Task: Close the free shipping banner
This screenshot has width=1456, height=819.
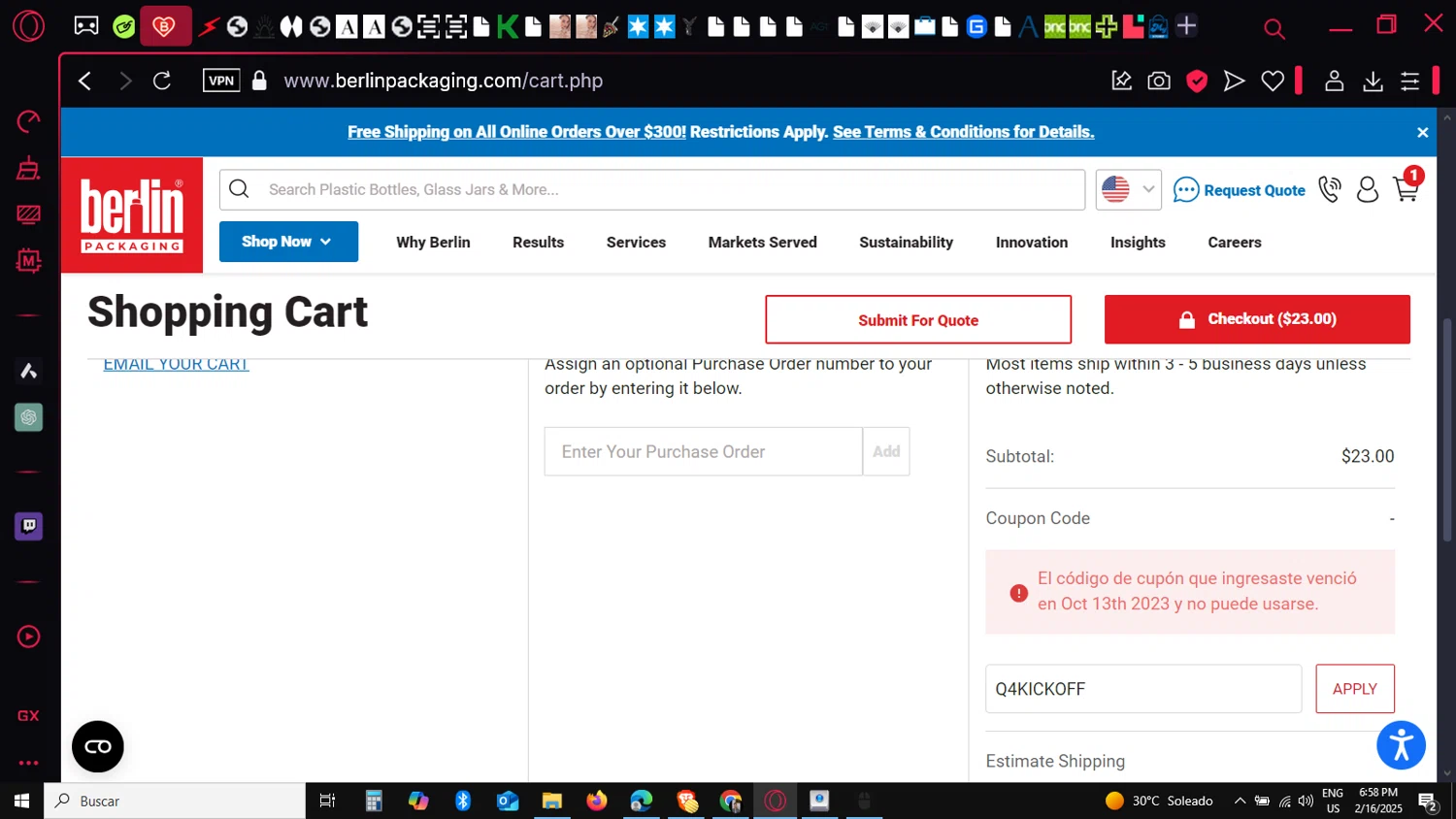Action: (x=1422, y=132)
